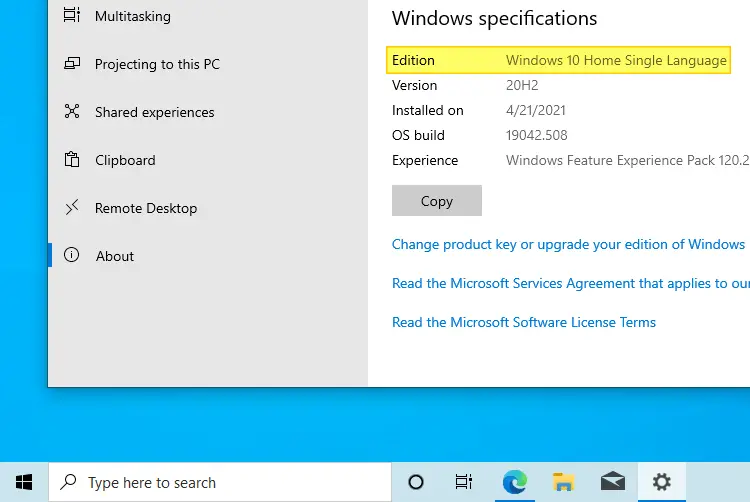This screenshot has width=750, height=502.
Task: Click the Experience label
Action: click(x=425, y=160)
